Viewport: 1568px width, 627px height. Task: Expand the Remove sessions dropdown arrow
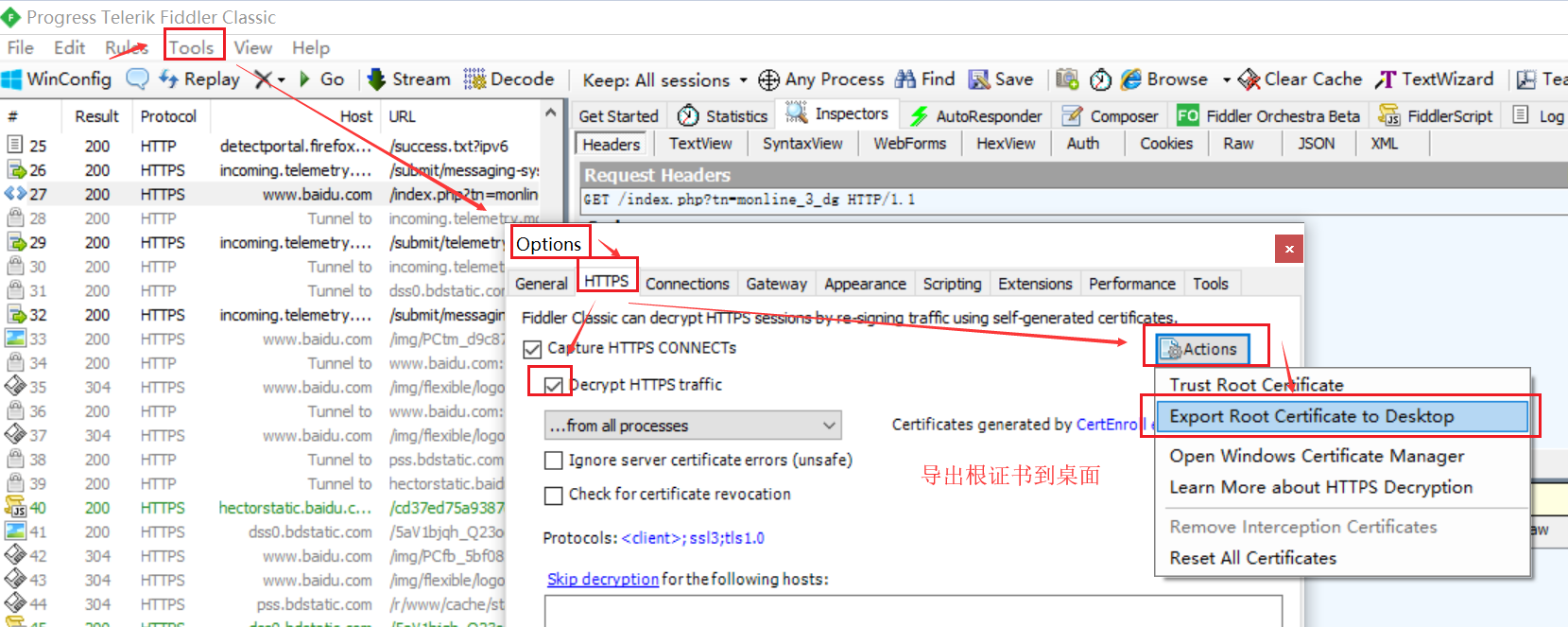[x=282, y=79]
